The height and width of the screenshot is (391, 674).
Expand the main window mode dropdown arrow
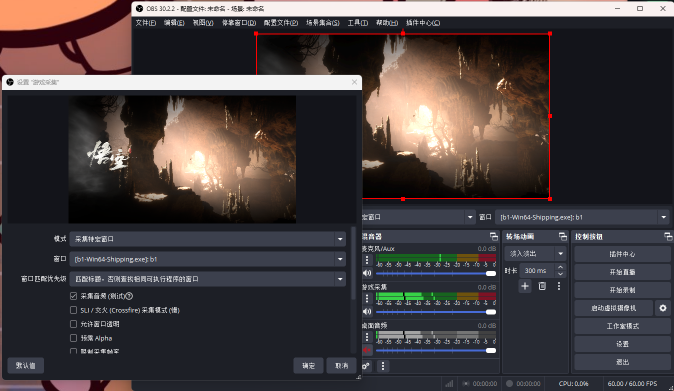[x=470, y=217]
